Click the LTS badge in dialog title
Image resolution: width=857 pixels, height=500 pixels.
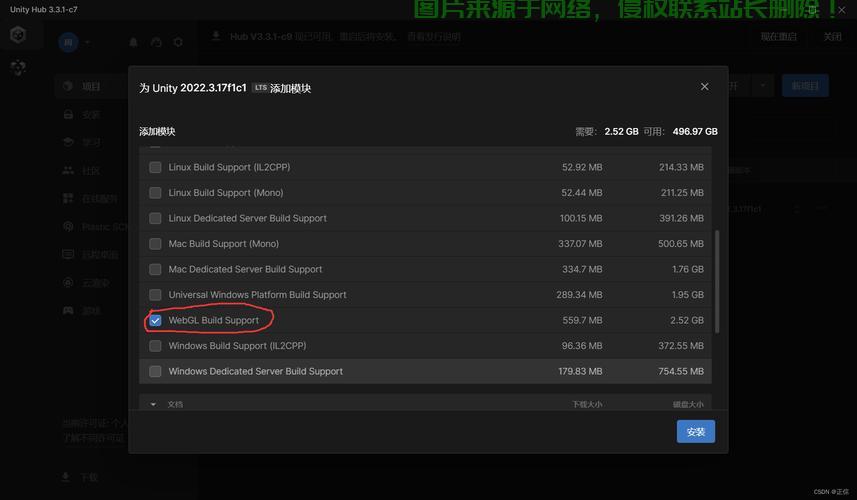point(260,87)
